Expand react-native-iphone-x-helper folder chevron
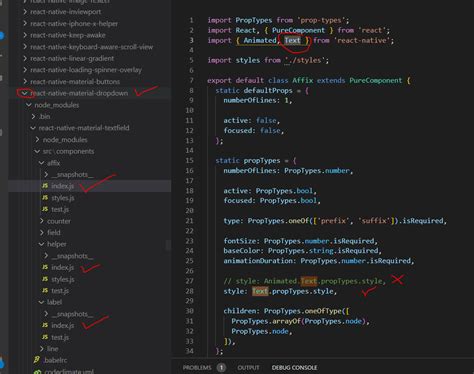Viewport: 474px width, 374px height. point(25,23)
